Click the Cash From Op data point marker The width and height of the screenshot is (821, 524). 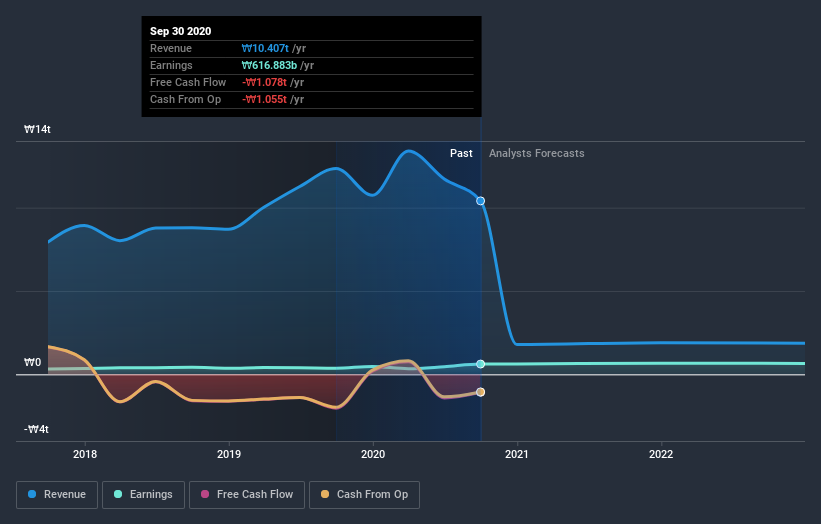(480, 392)
